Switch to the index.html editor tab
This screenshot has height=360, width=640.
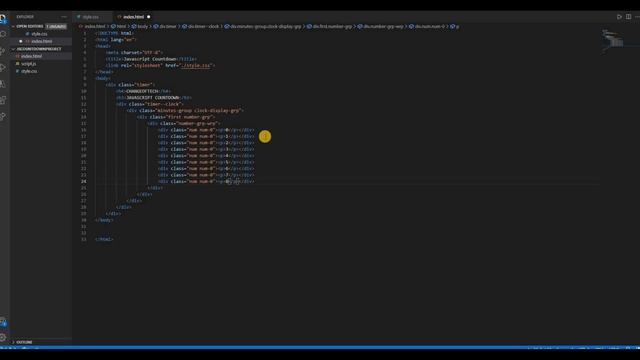(x=133, y=17)
